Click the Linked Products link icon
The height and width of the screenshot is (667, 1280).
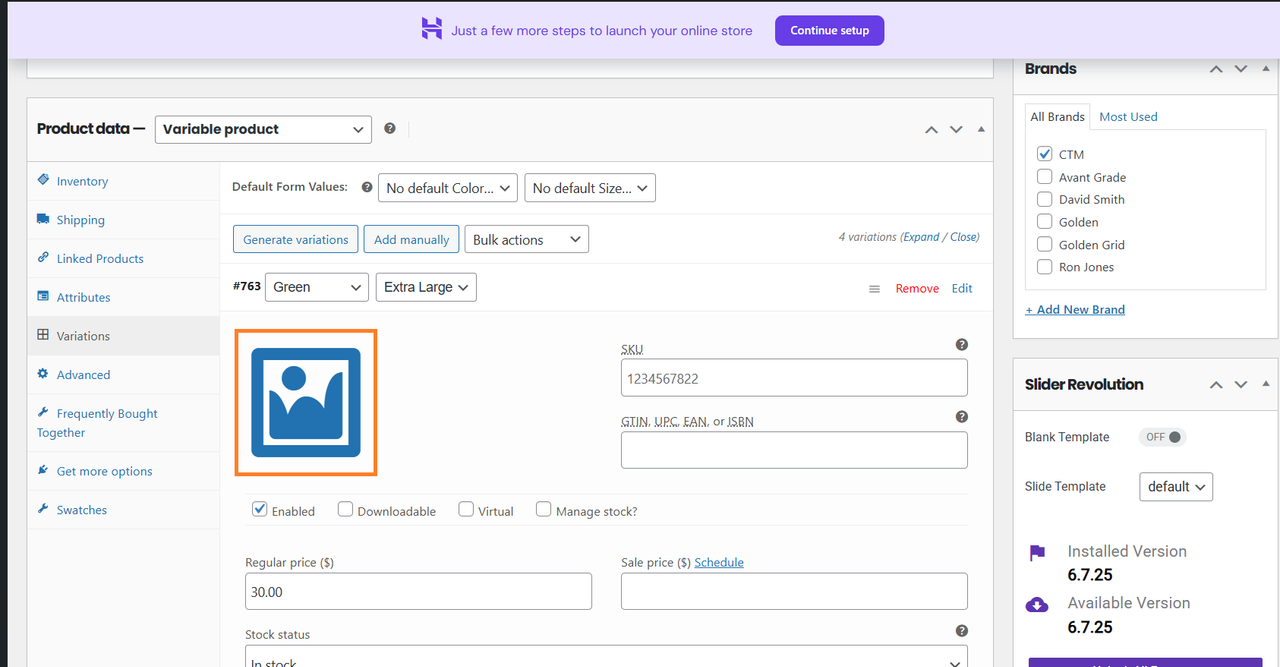[43, 257]
